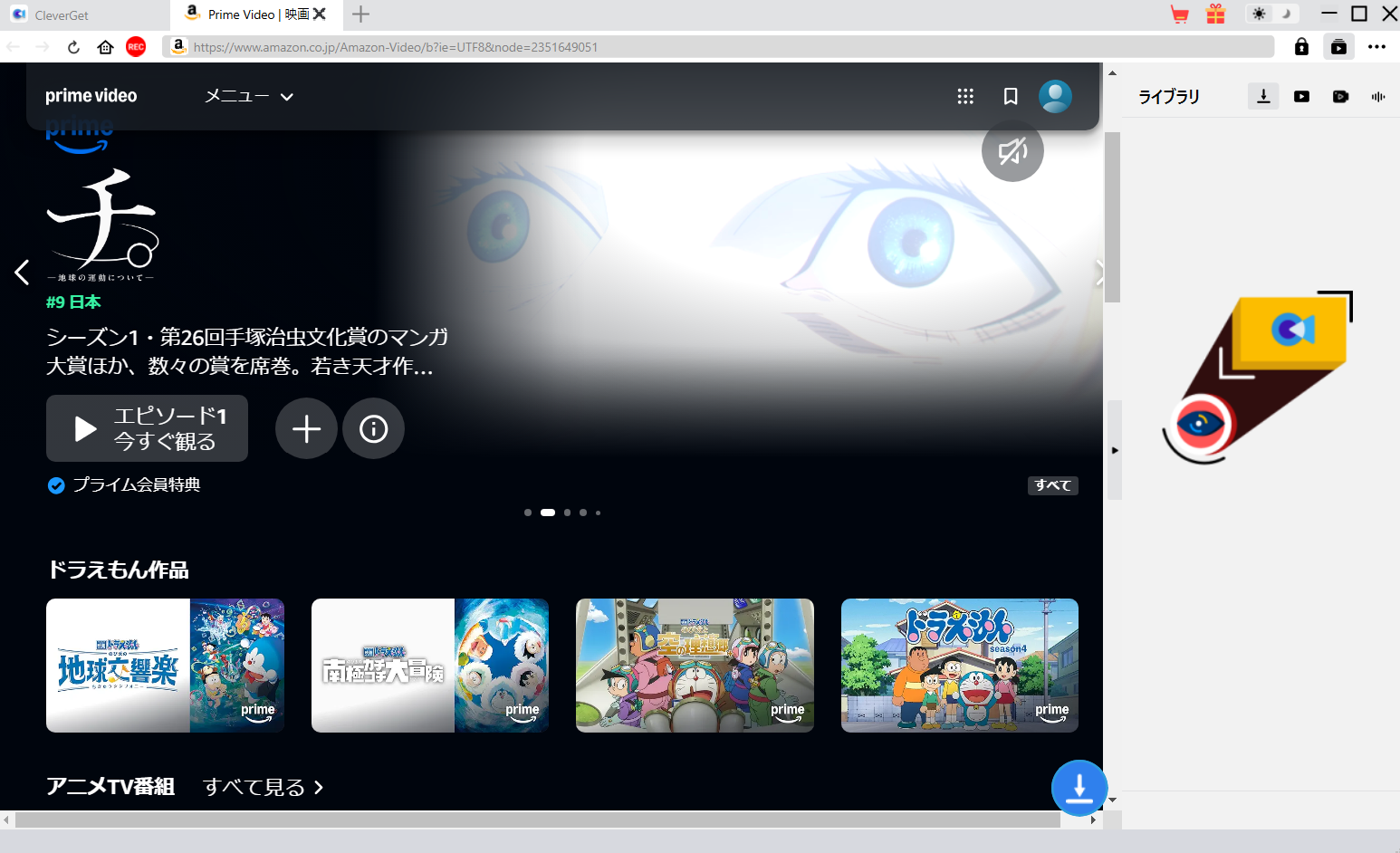
Task: Click the gift box icon
Action: click(x=1215, y=14)
